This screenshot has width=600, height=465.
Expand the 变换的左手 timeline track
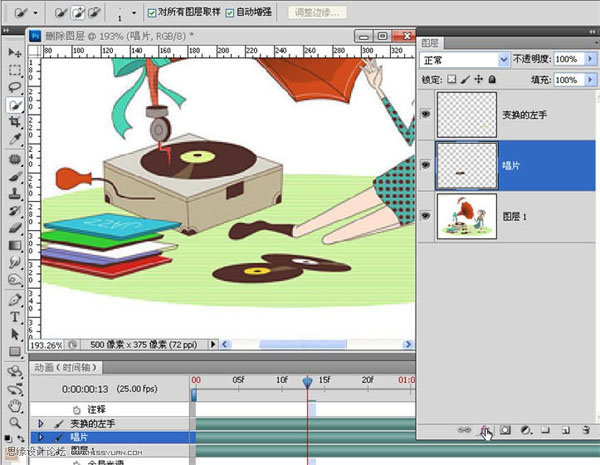41,424
